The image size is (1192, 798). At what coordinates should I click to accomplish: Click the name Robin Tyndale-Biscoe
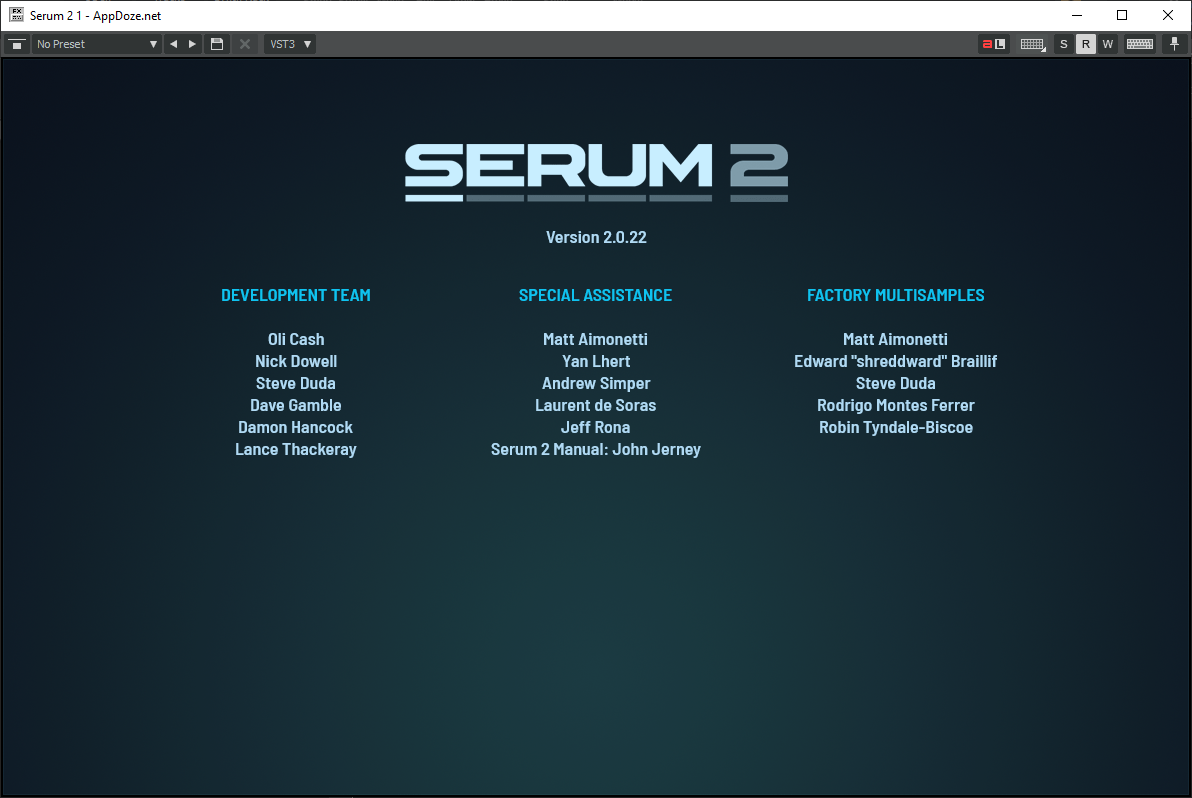pyautogui.click(x=896, y=427)
